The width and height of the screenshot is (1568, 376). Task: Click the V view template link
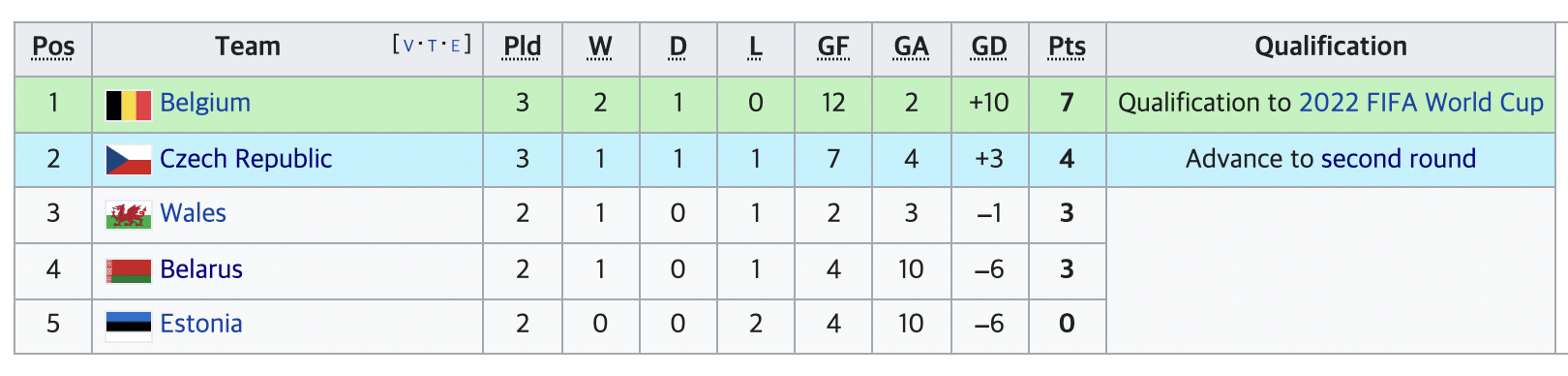[408, 46]
